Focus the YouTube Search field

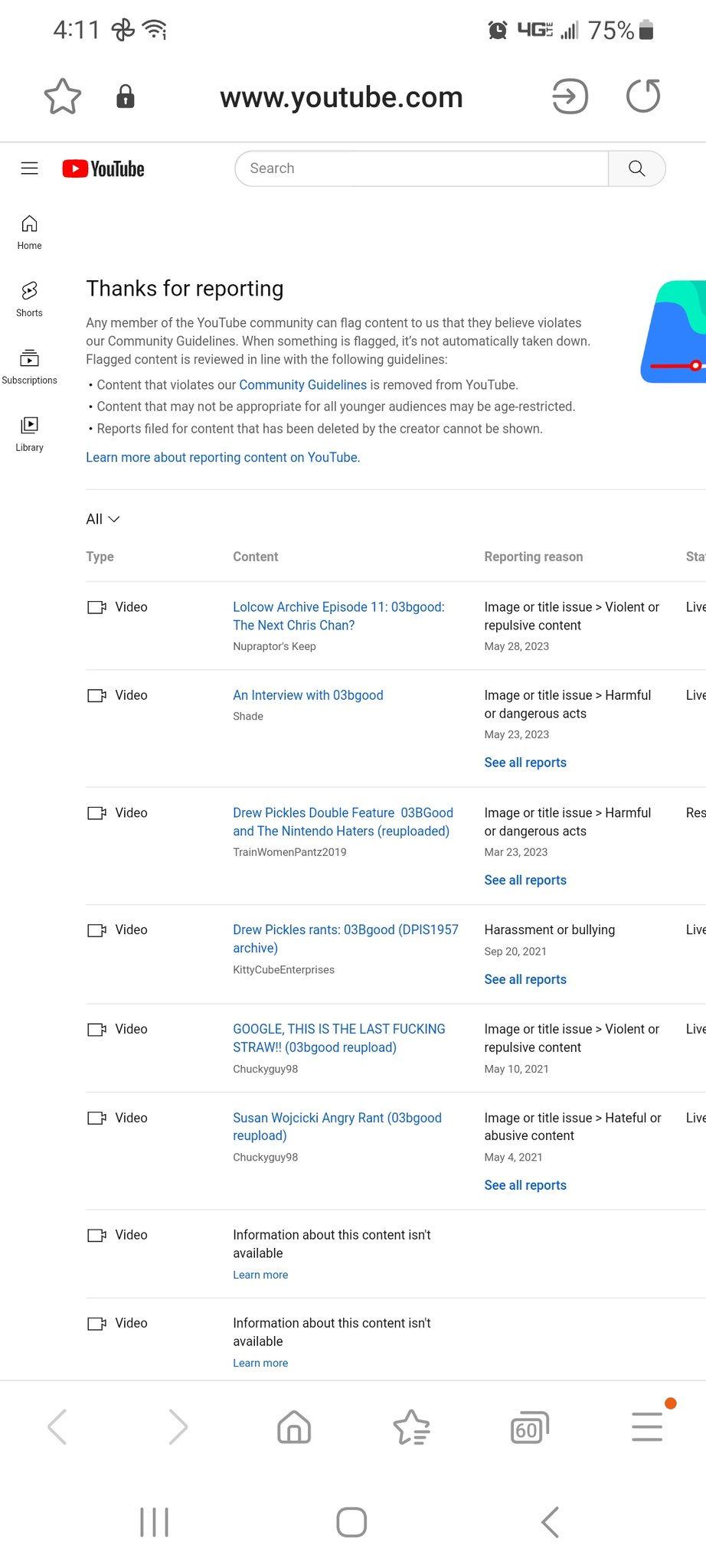click(x=421, y=168)
